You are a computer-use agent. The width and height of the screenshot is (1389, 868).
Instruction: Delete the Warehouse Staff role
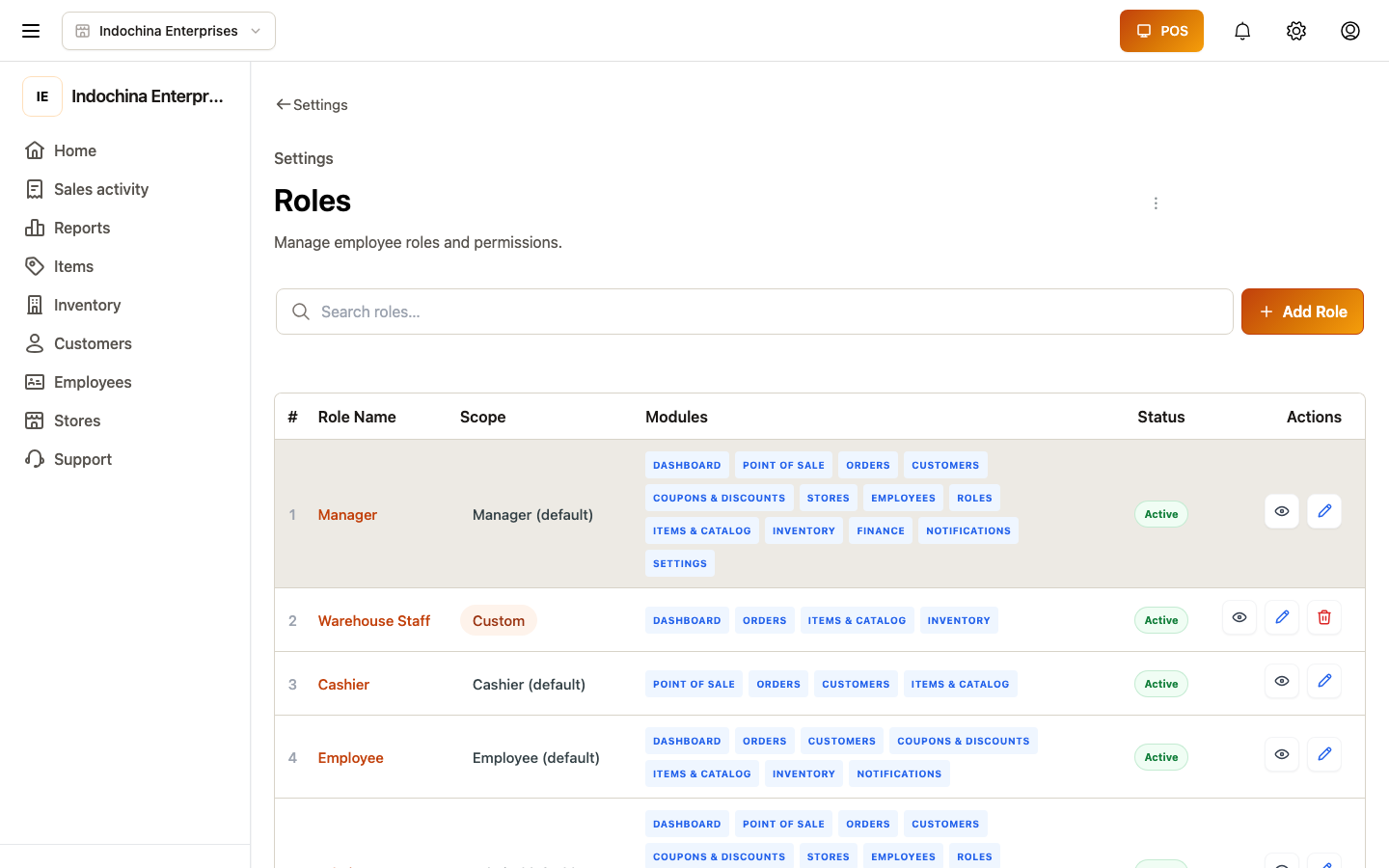pyautogui.click(x=1324, y=617)
